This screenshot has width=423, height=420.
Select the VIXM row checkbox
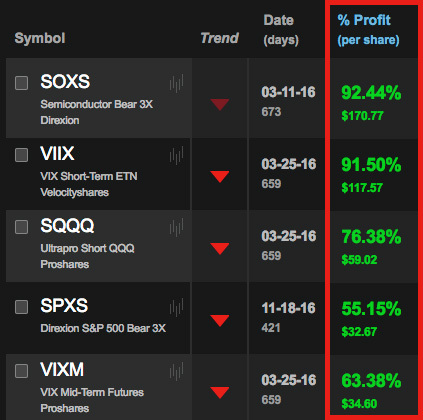(21, 371)
